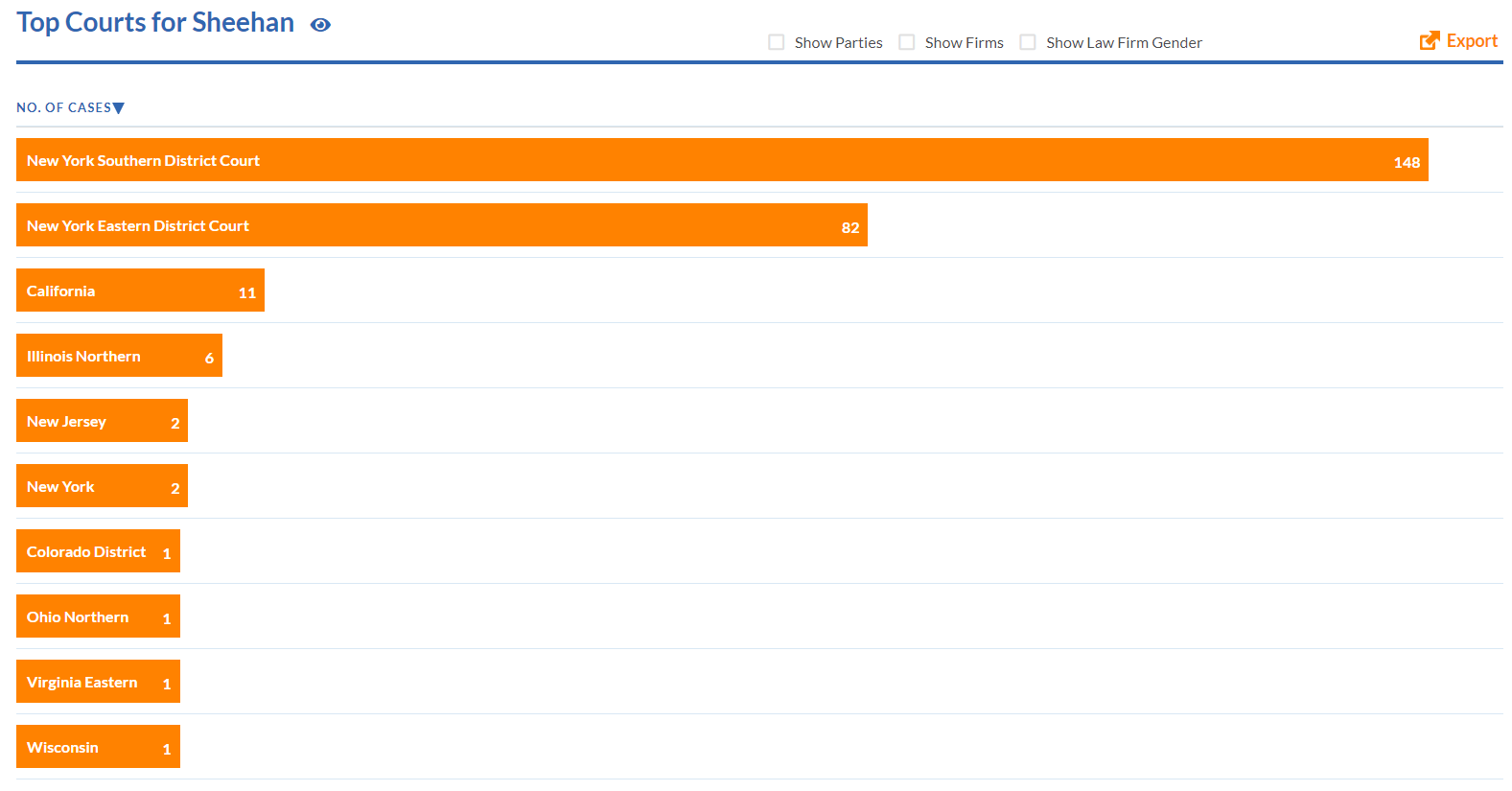Screen dimensions: 1512x791
Task: Click the 148 case count value
Action: point(1407,163)
